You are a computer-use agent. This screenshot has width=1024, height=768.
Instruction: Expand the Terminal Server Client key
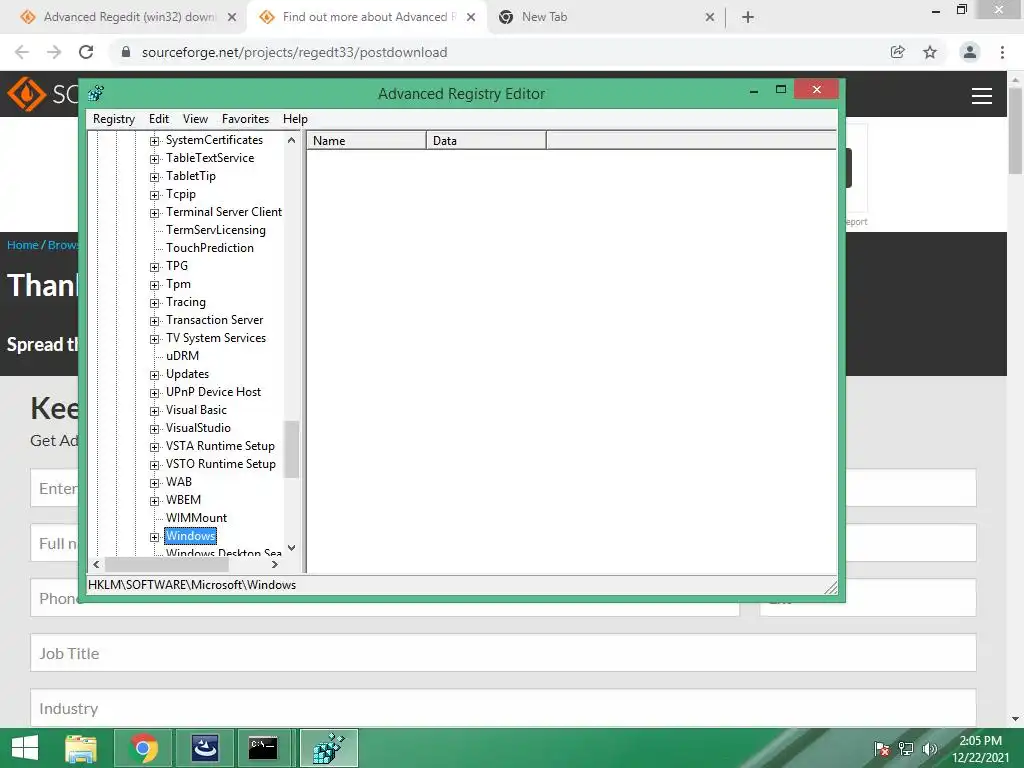(154, 213)
